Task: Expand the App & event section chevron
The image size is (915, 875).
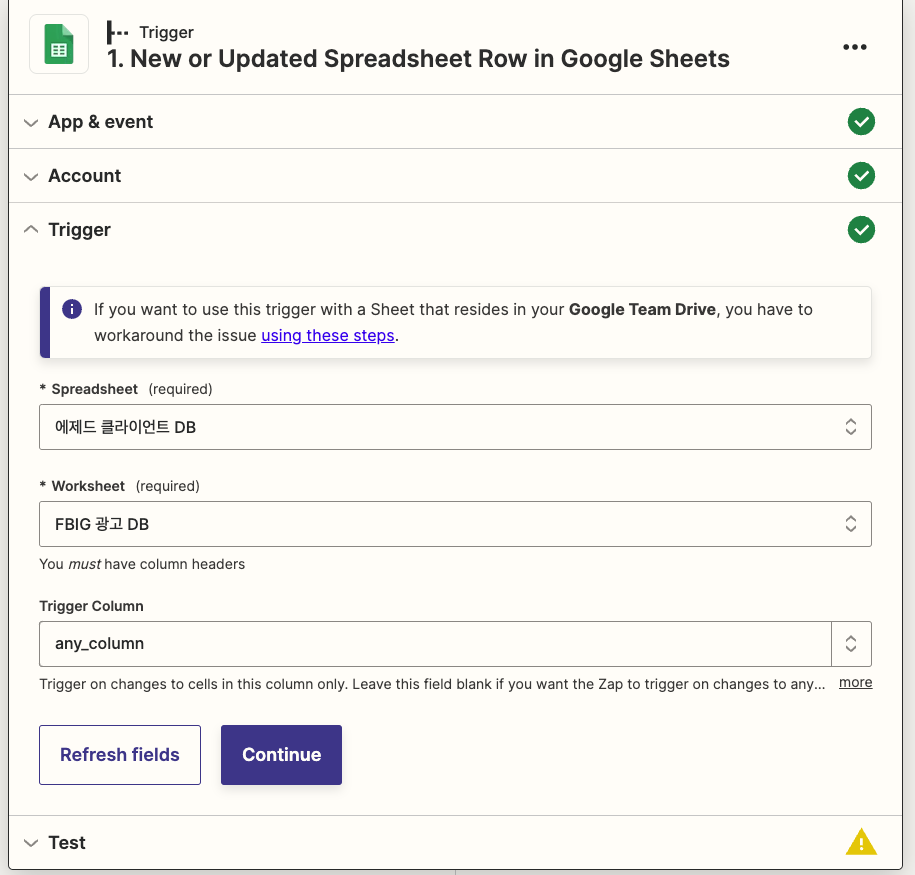Action: tap(31, 123)
